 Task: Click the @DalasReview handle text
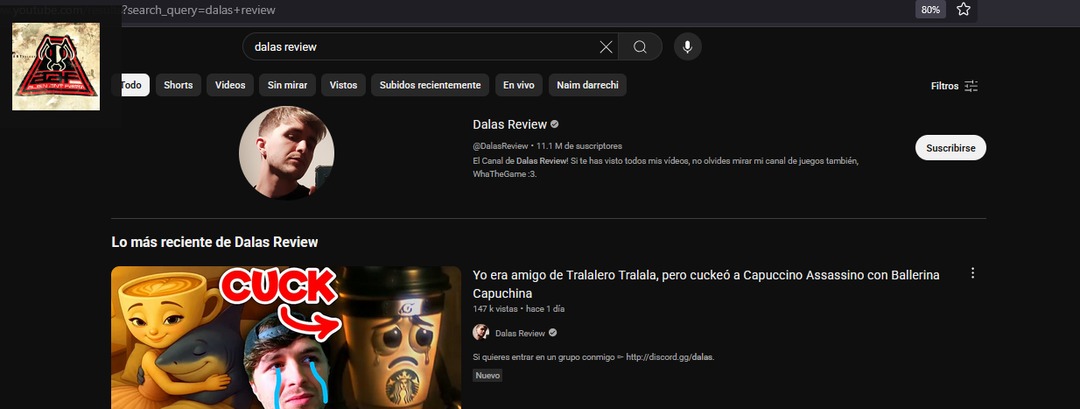point(500,146)
